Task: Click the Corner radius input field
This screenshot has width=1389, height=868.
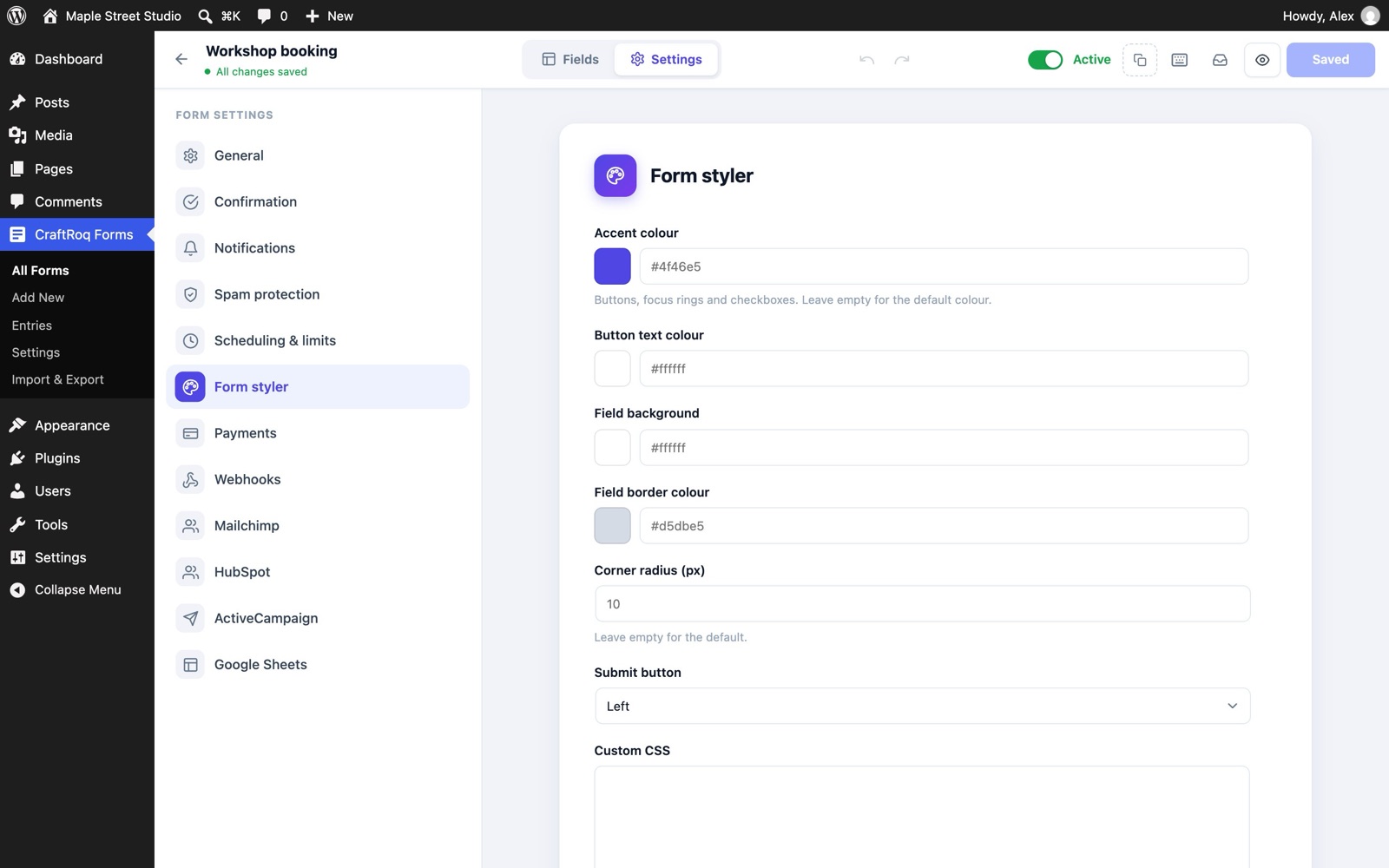Action: click(x=922, y=604)
